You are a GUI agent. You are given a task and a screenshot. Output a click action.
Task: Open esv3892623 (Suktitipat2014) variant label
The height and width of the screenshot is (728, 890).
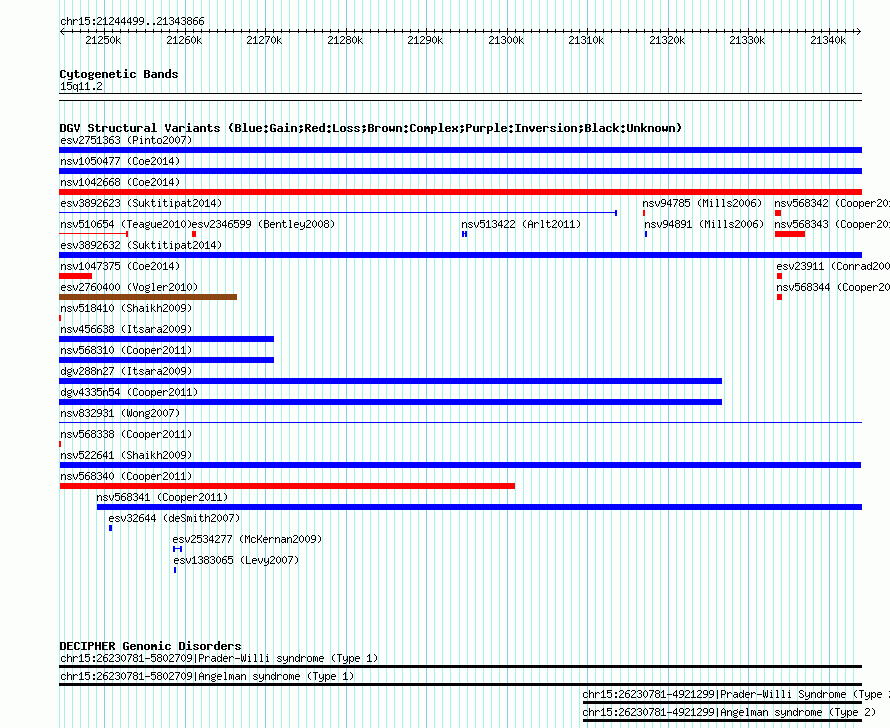[141, 203]
